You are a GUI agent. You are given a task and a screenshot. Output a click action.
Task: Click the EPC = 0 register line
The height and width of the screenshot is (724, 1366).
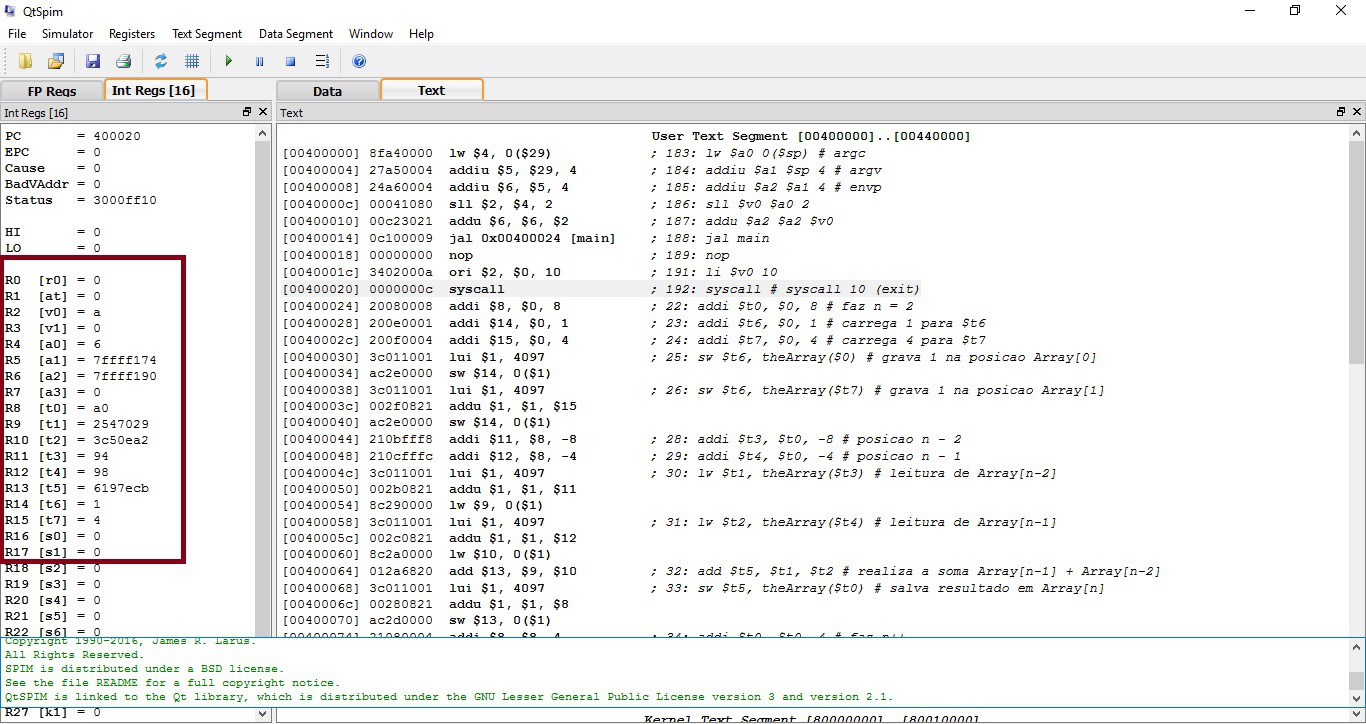[x=53, y=152]
